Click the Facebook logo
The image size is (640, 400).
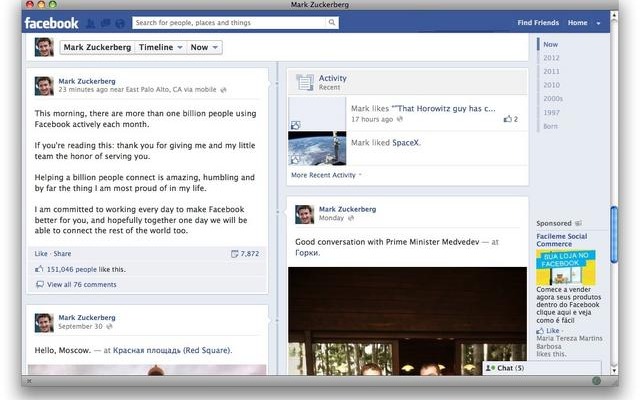pyautogui.click(x=51, y=23)
